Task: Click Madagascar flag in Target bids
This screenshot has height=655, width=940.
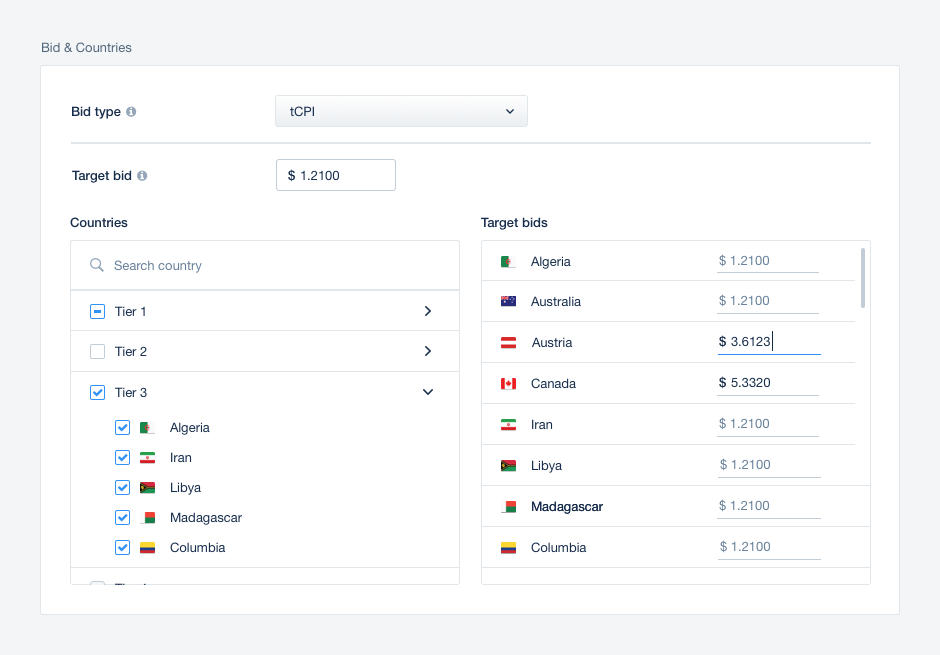Action: 508,507
